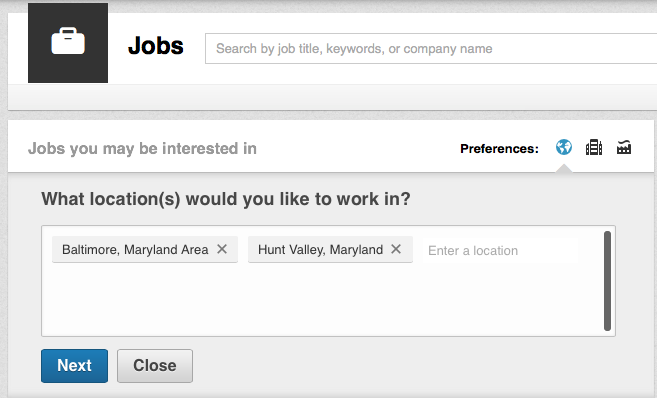Remove the Baltimore, Maryland Area tag
This screenshot has height=398, width=657.
click(222, 249)
